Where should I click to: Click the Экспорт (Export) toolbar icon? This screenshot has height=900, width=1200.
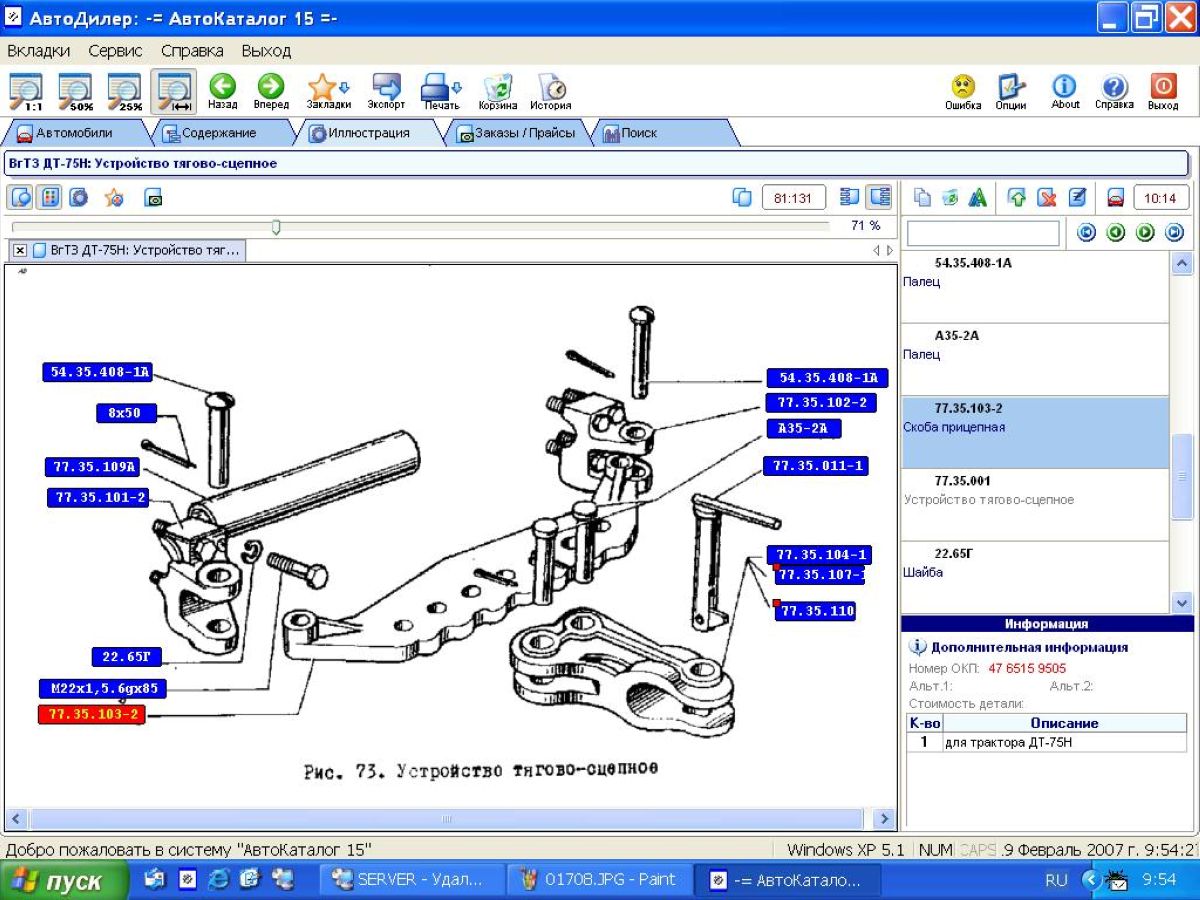(386, 90)
